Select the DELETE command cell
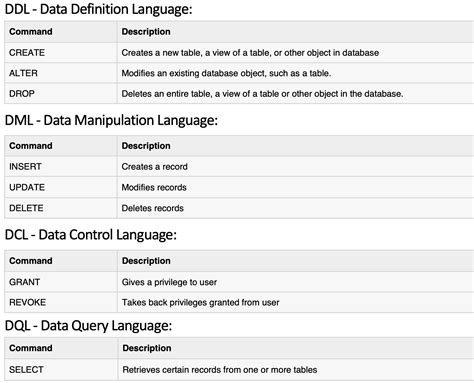 click(61, 208)
